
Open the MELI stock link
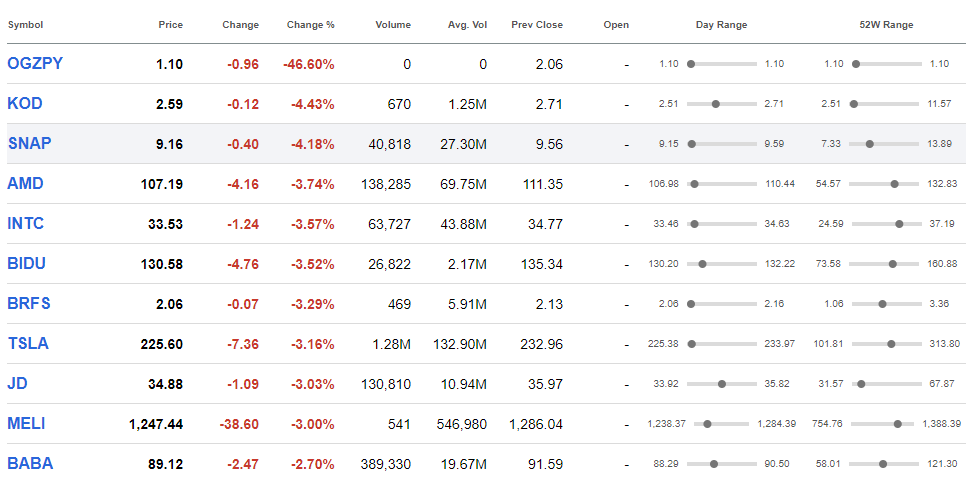click(x=27, y=424)
